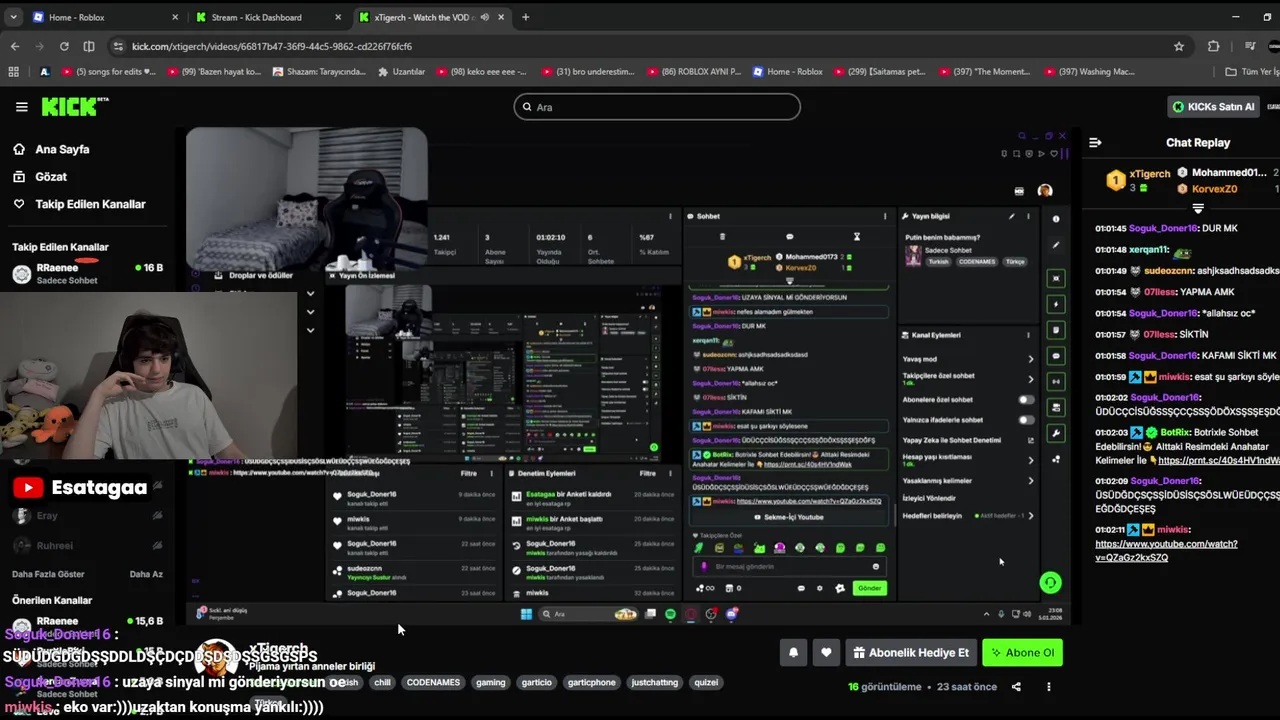Screen dimensions: 1280x720
Task: Click the KICKs Satın Al button
Action: click(x=1213, y=107)
